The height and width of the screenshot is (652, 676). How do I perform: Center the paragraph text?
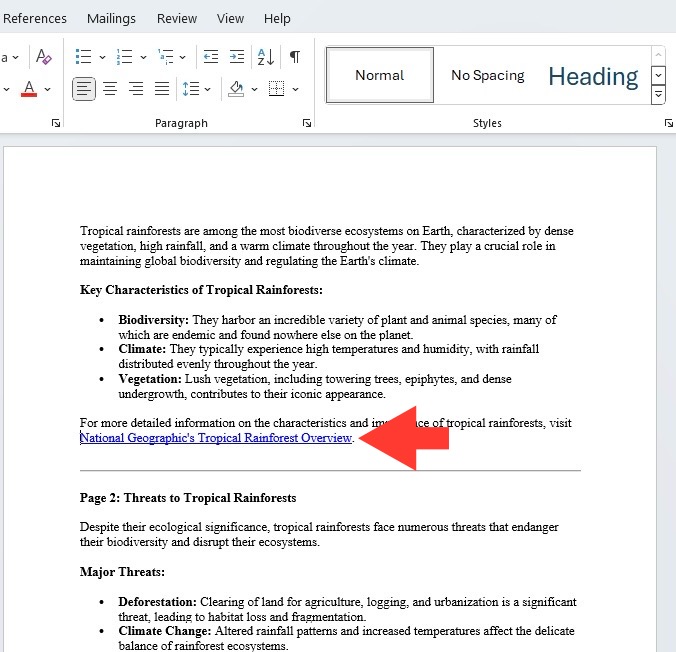click(x=110, y=89)
